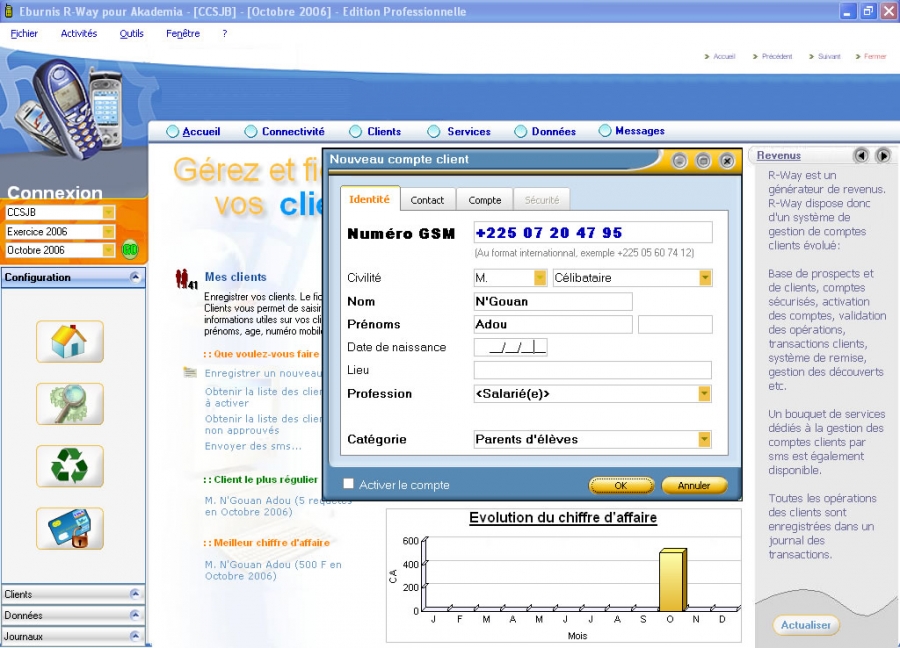Expand the Journaux section in sidebar
The width and height of the screenshot is (900, 648).
(x=135, y=636)
